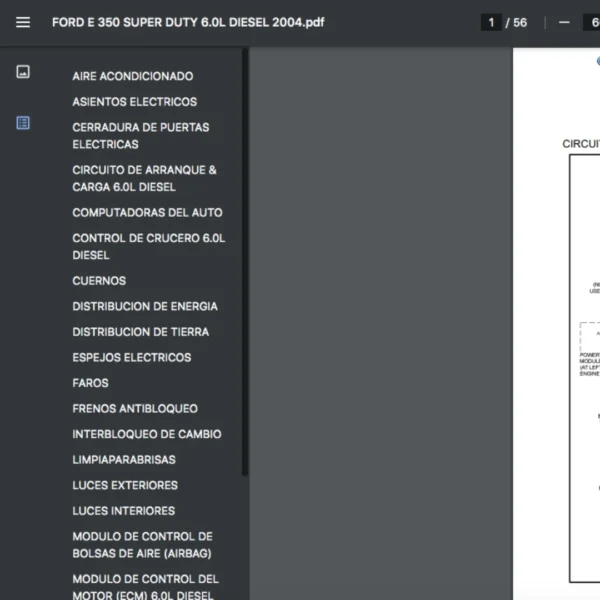This screenshot has width=600, height=600.
Task: Select CIRCUITO DE ARRANQUE & CARGA bookmark
Action: point(145,178)
